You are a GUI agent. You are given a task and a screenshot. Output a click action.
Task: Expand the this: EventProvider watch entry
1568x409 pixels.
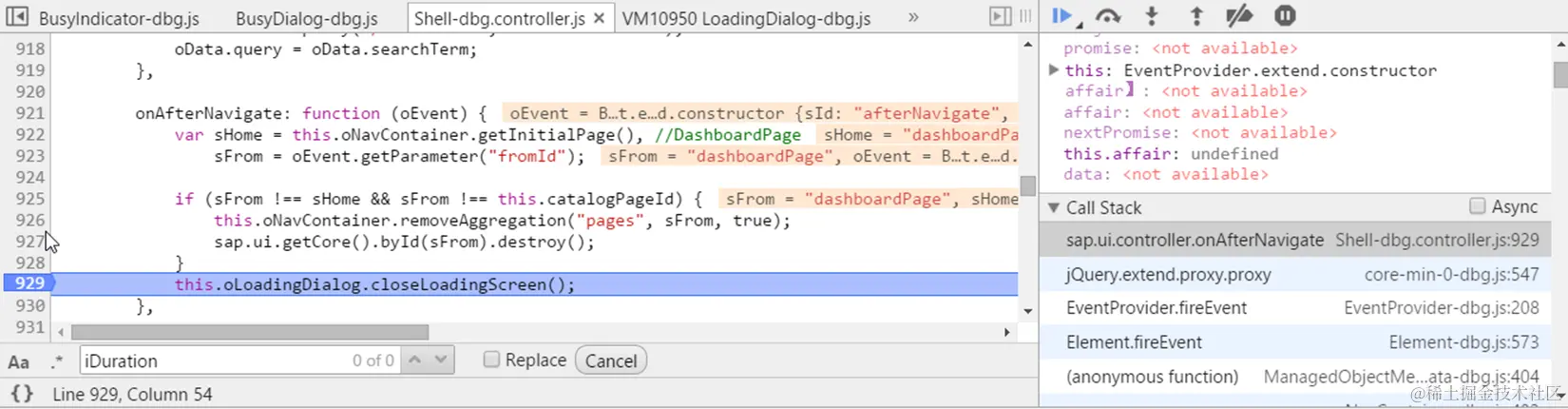(x=1053, y=69)
